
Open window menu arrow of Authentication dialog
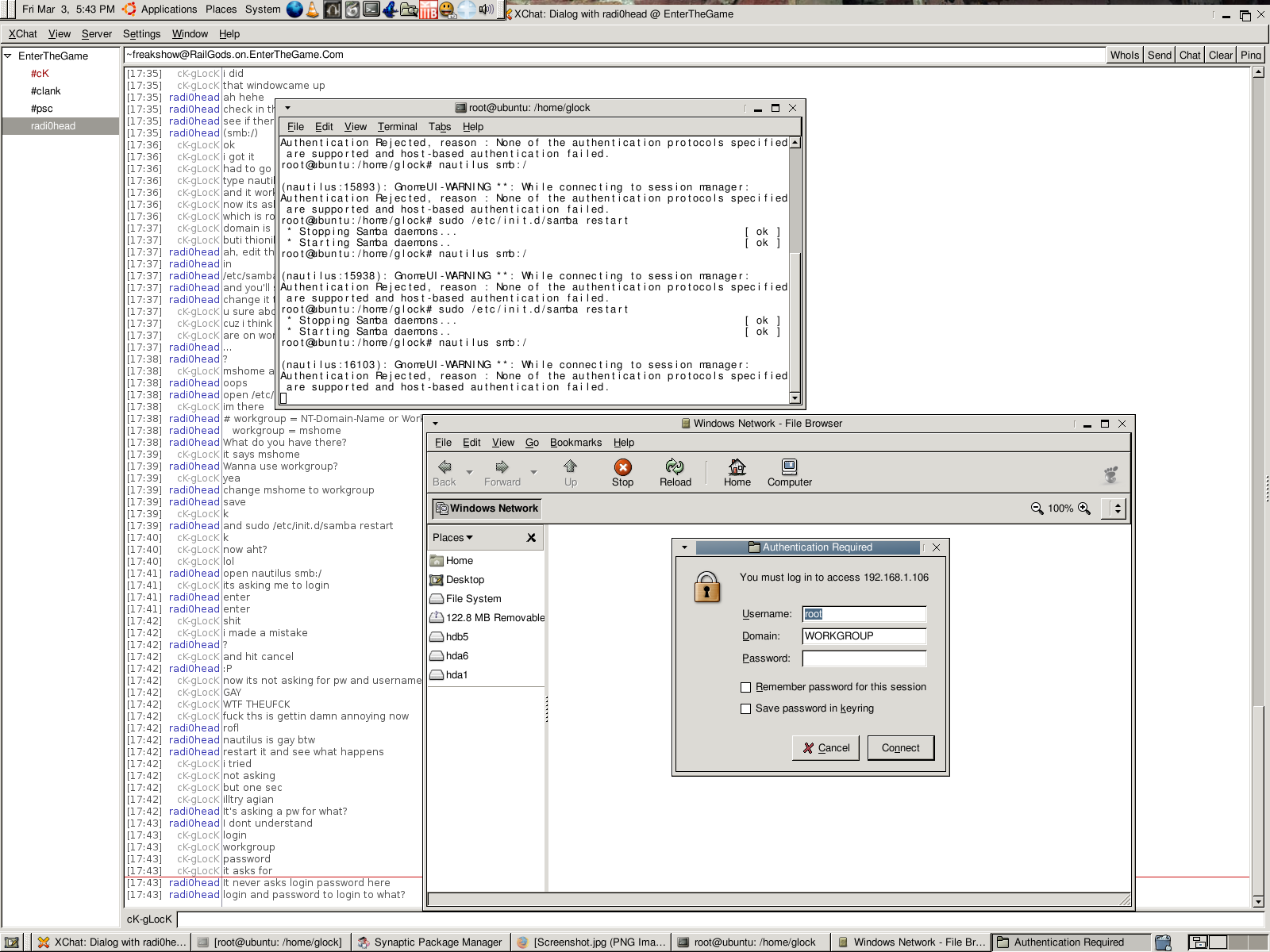pyautogui.click(x=685, y=547)
